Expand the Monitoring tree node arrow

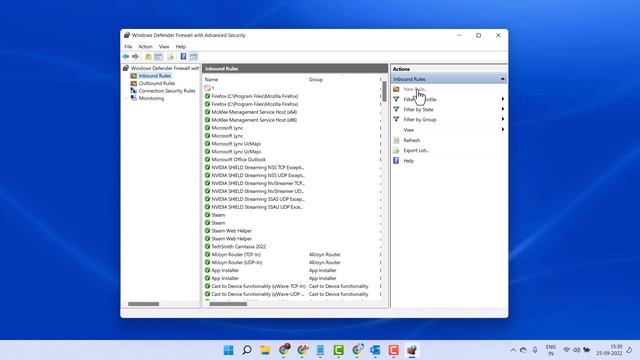click(x=126, y=98)
